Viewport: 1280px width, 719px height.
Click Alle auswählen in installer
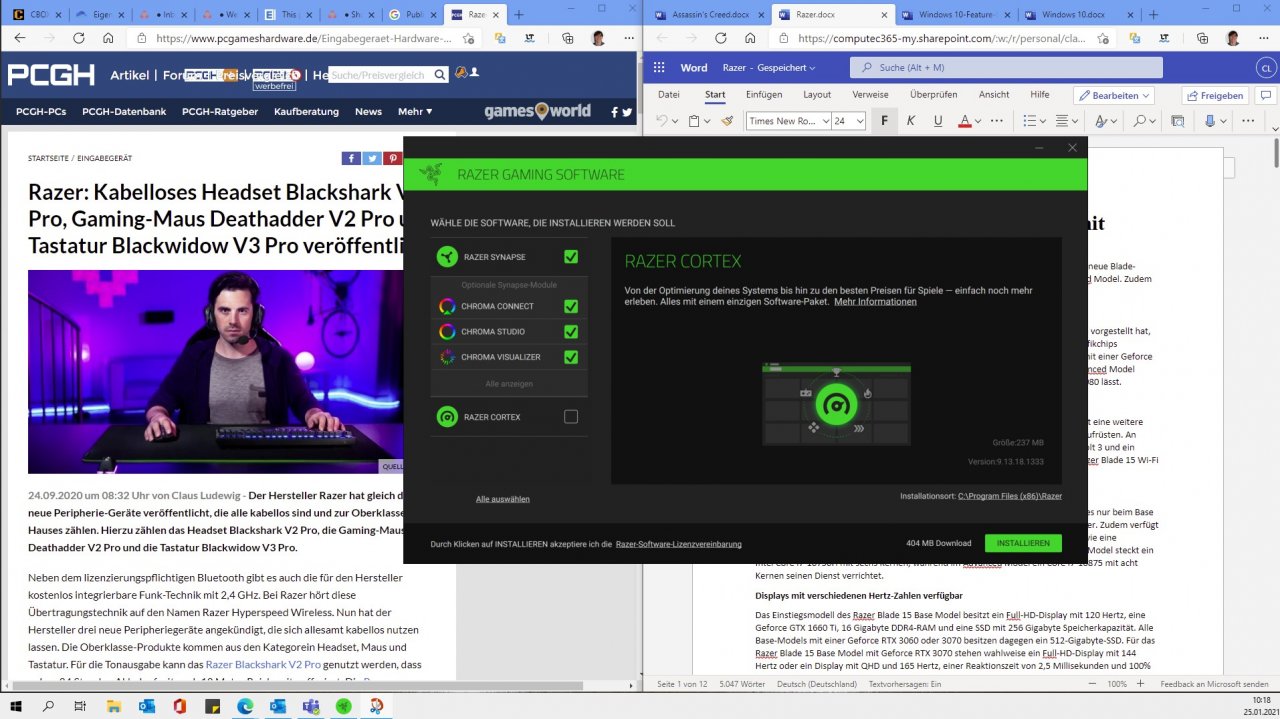pos(503,498)
